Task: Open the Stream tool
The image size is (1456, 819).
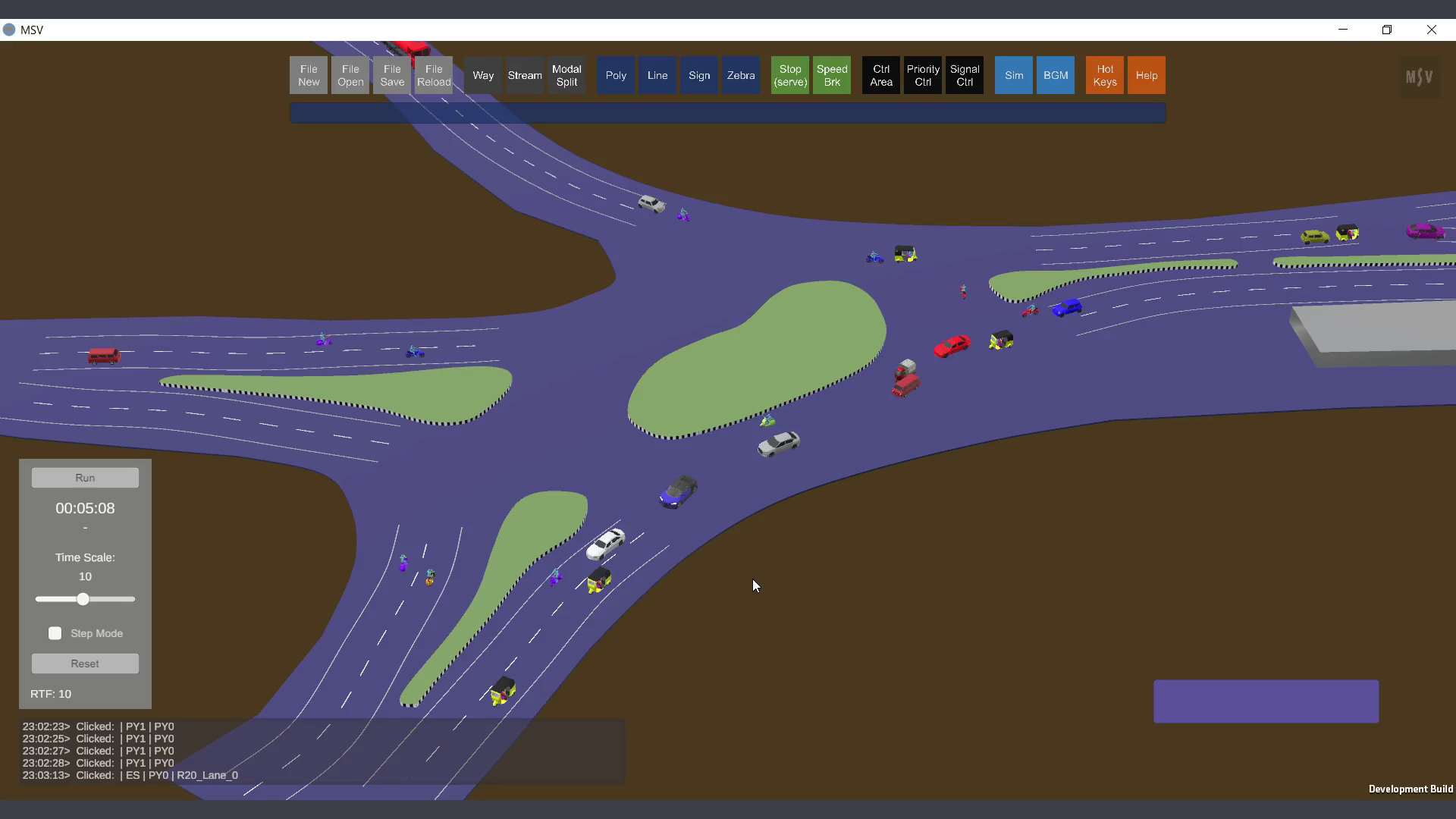Action: coord(525,75)
